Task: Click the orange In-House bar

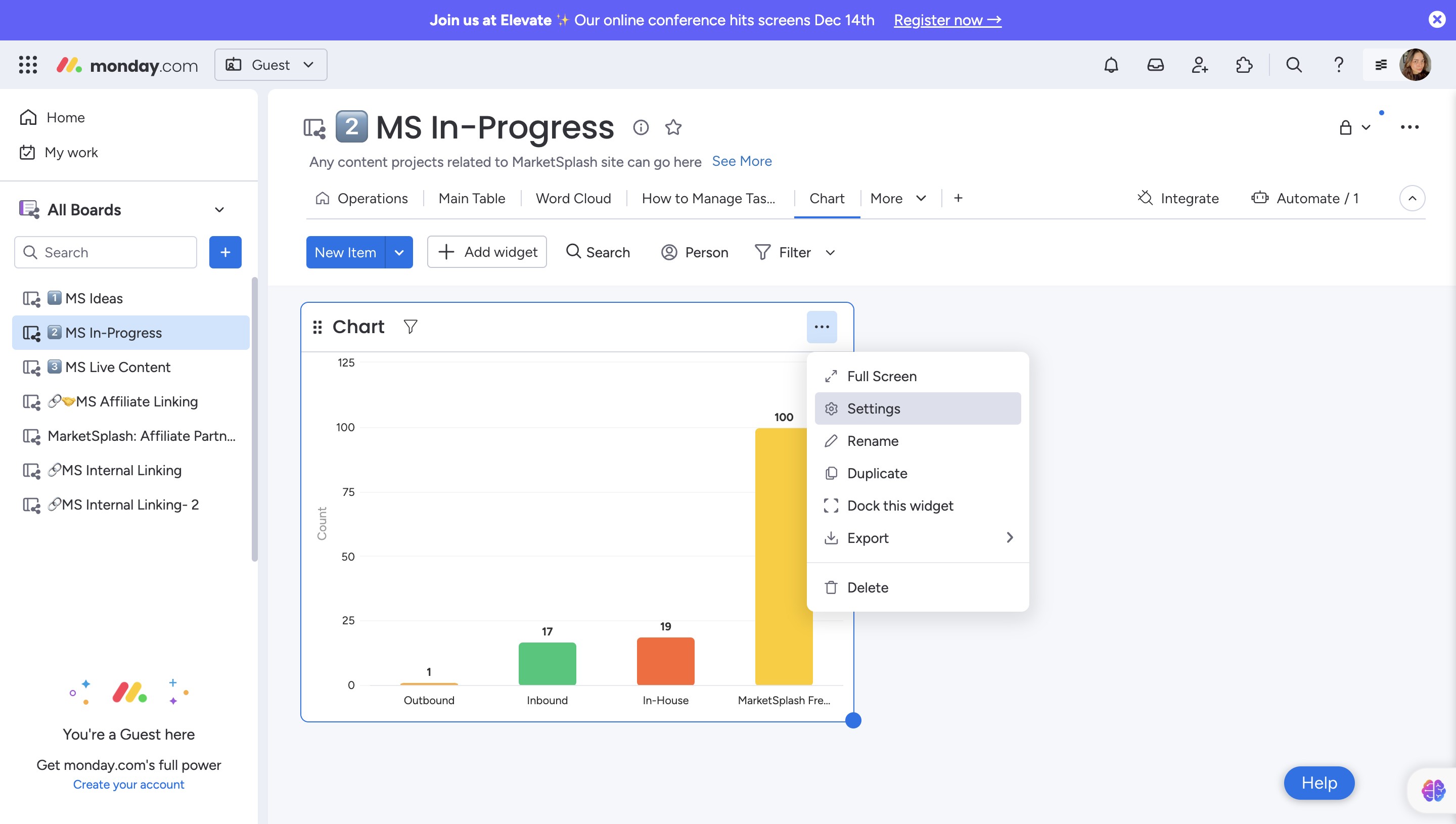Action: 665,661
